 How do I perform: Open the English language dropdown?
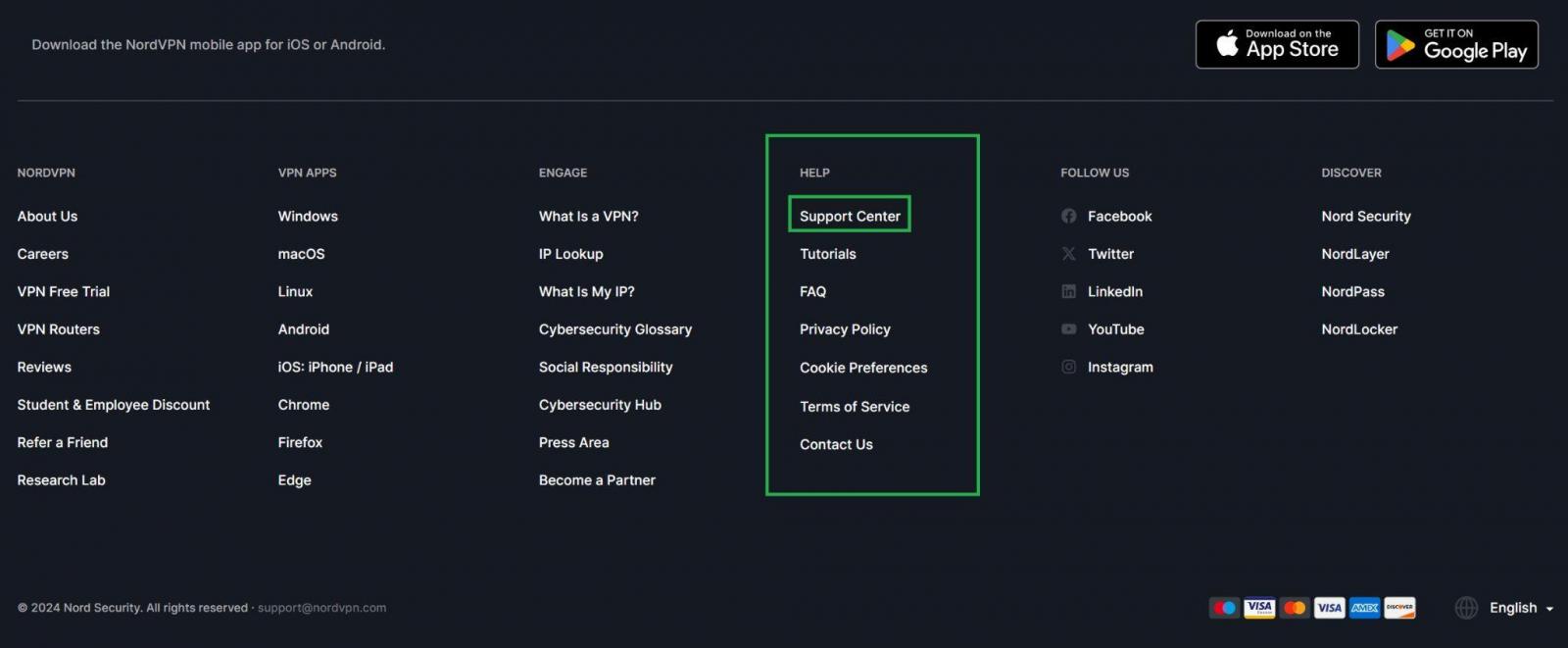pos(1521,608)
